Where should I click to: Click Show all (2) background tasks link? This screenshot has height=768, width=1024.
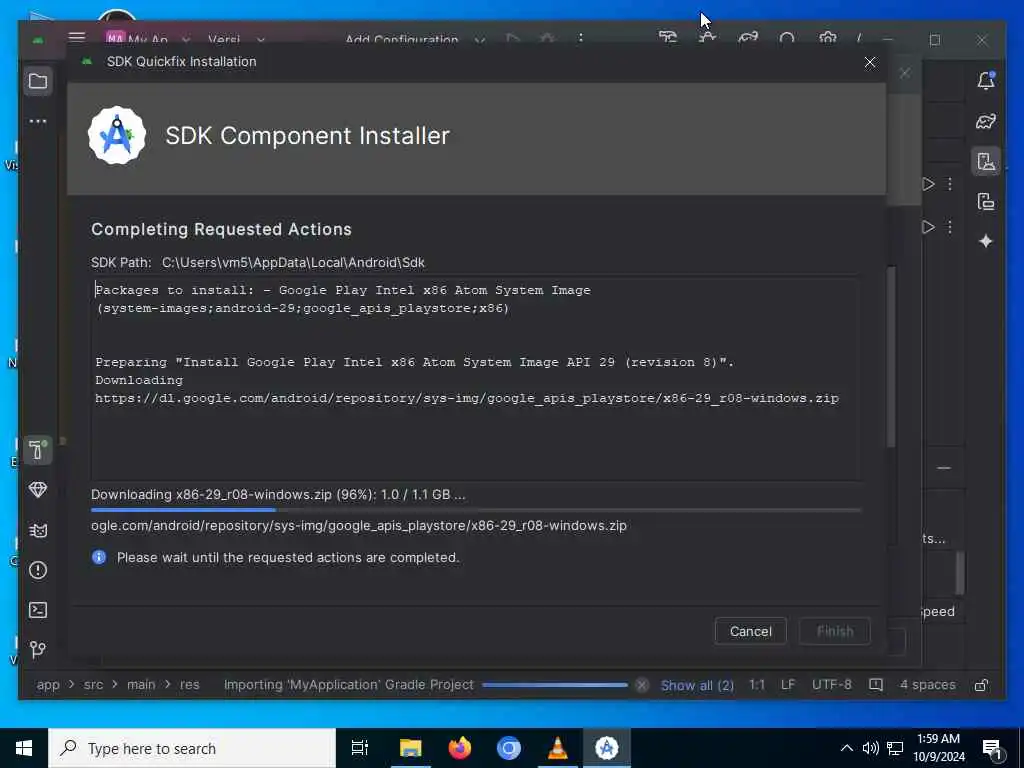point(697,685)
